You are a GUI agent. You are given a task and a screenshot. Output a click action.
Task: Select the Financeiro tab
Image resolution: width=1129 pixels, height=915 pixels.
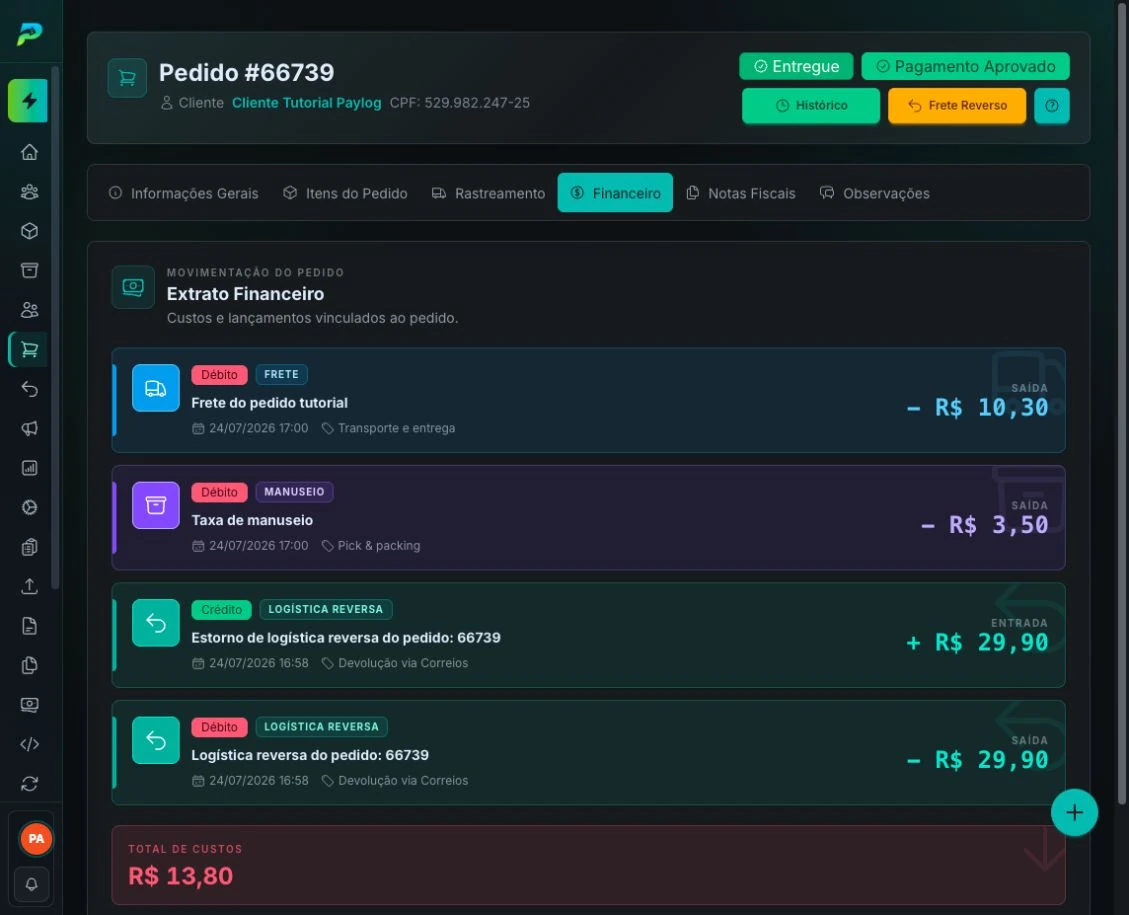click(x=615, y=193)
